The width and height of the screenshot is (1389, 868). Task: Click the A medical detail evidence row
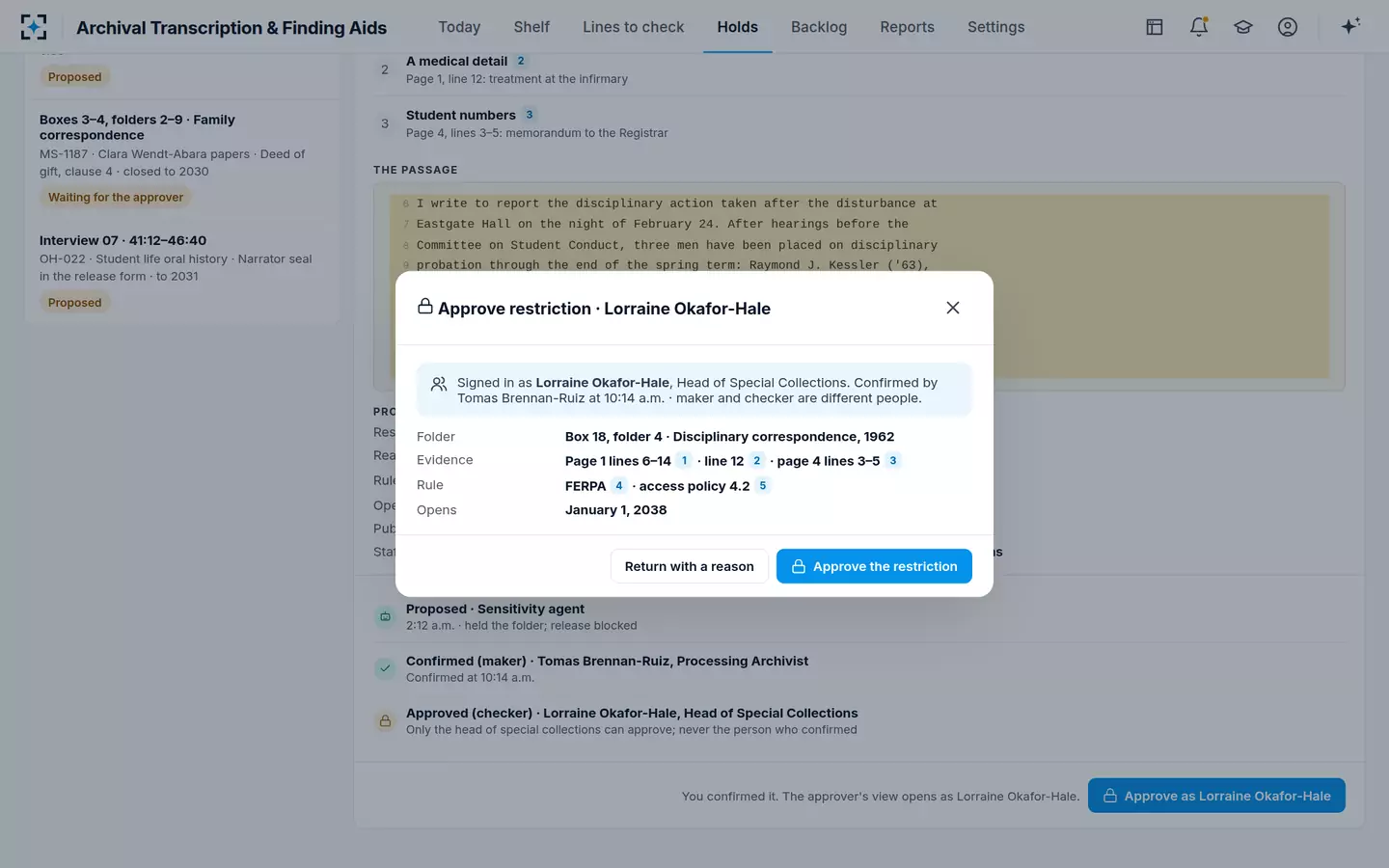click(x=859, y=69)
